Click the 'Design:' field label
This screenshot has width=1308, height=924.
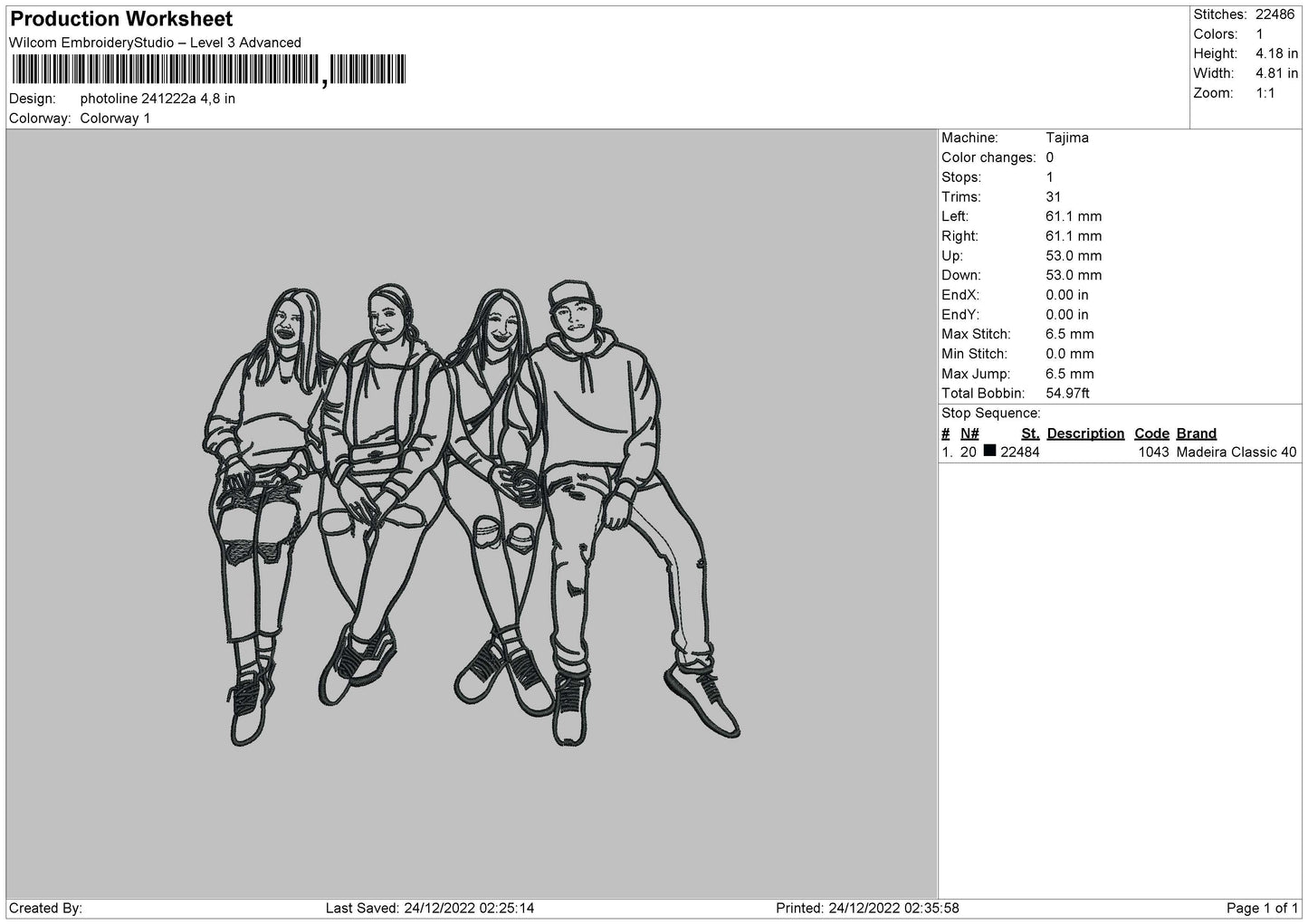(32, 99)
